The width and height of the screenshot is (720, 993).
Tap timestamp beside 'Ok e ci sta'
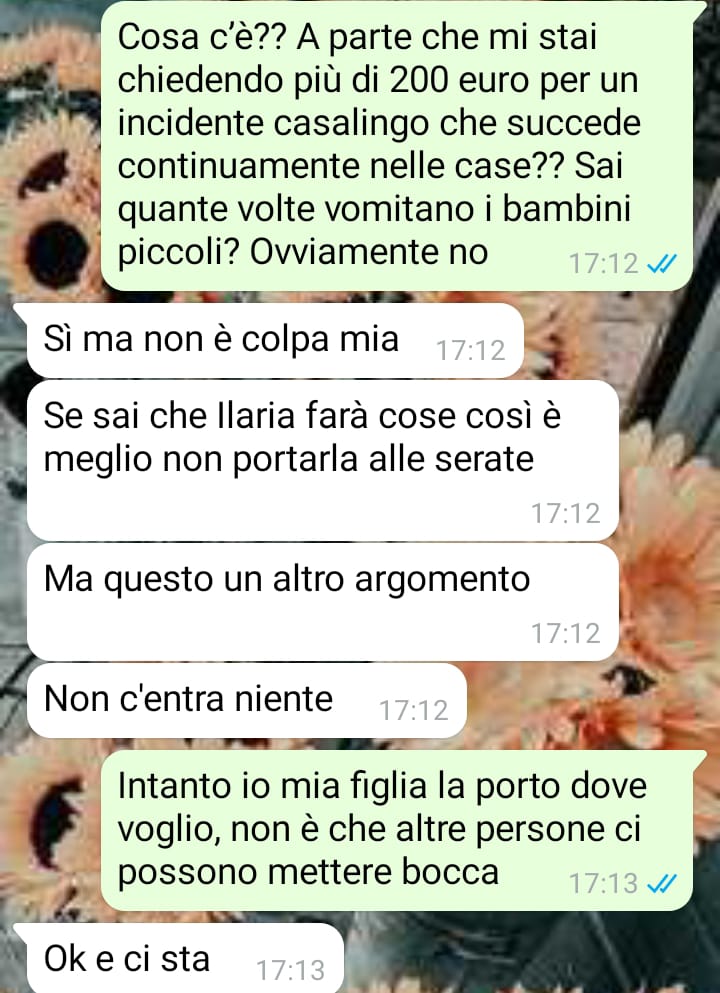(291, 970)
